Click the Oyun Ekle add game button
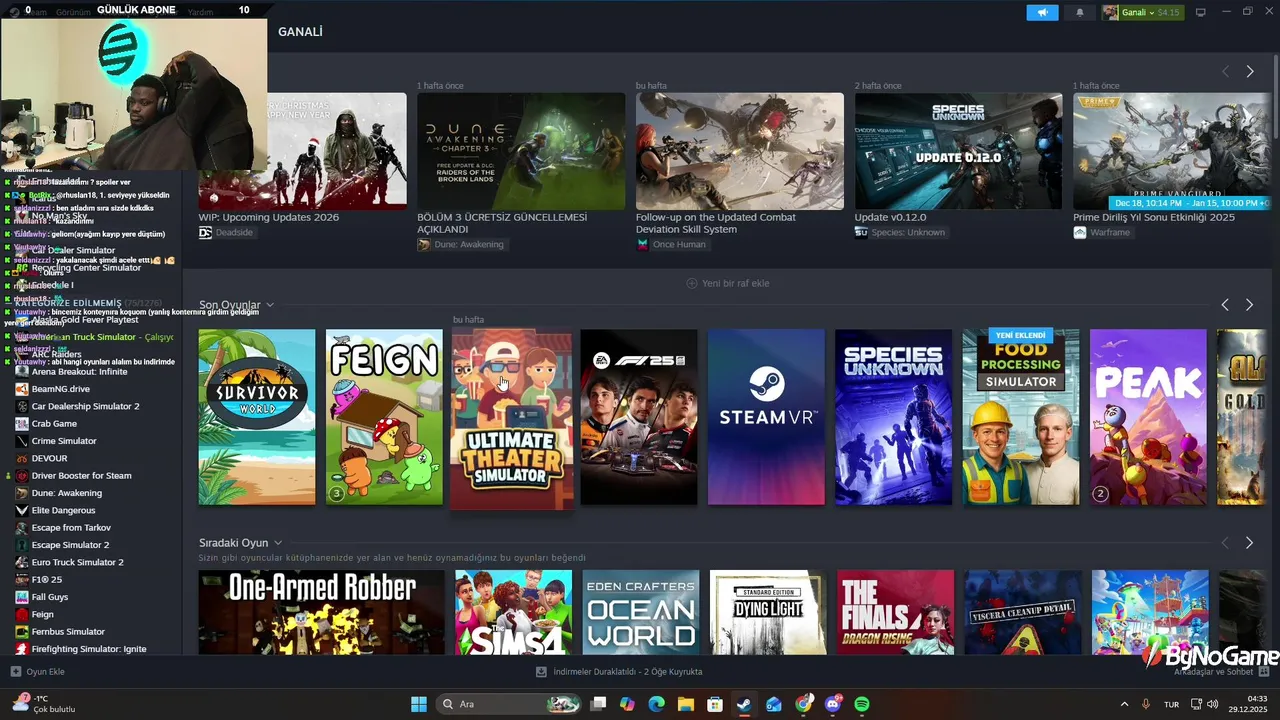 38,672
